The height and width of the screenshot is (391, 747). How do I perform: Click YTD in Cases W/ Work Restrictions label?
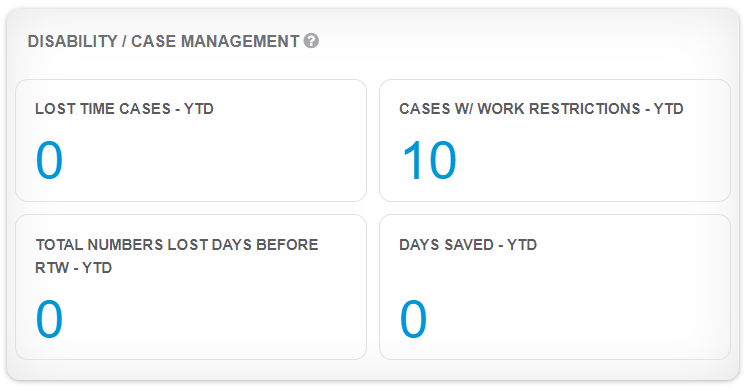pos(668,109)
